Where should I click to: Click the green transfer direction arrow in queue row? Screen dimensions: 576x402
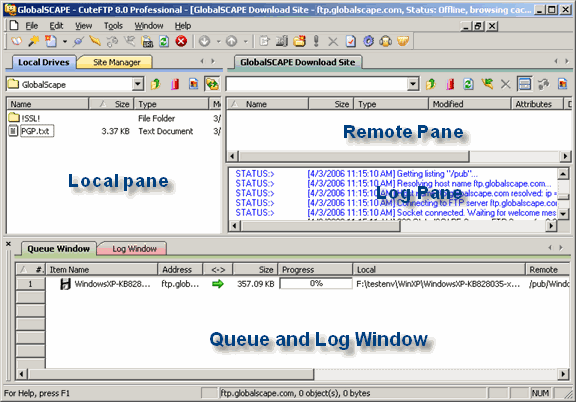click(218, 283)
